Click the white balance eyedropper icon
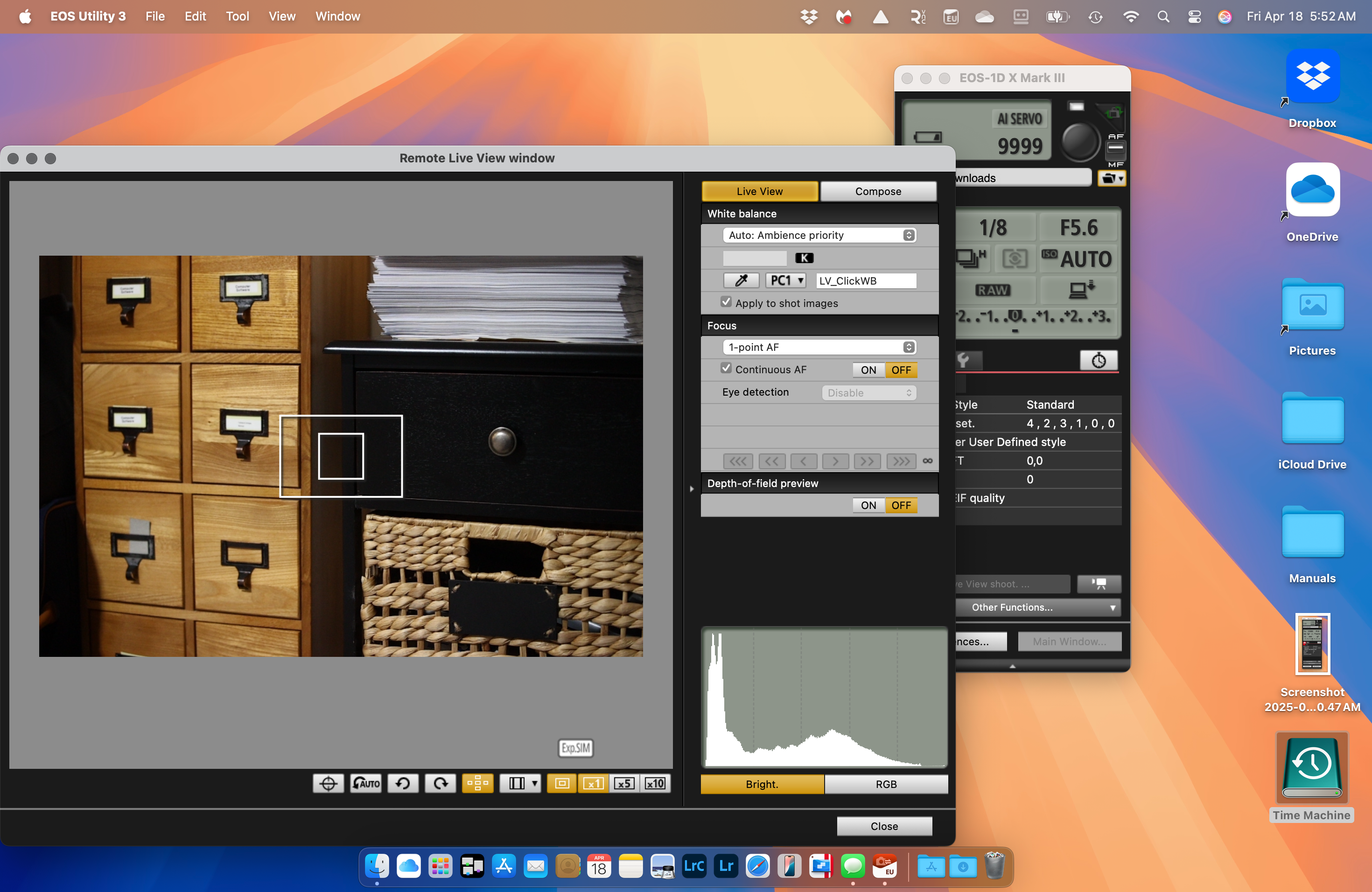Viewport: 1372px width, 892px height. (x=741, y=281)
